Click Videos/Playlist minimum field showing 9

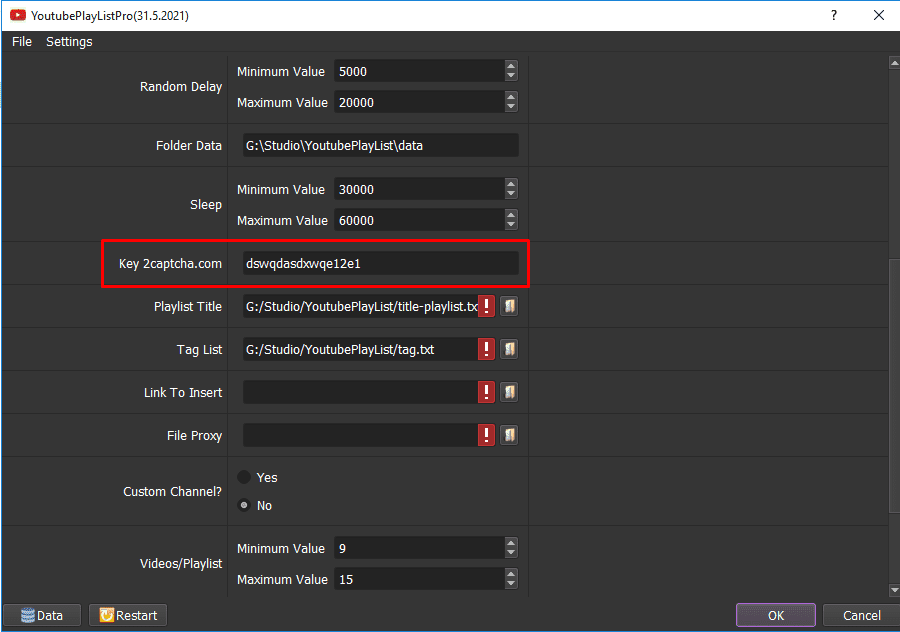pos(420,548)
